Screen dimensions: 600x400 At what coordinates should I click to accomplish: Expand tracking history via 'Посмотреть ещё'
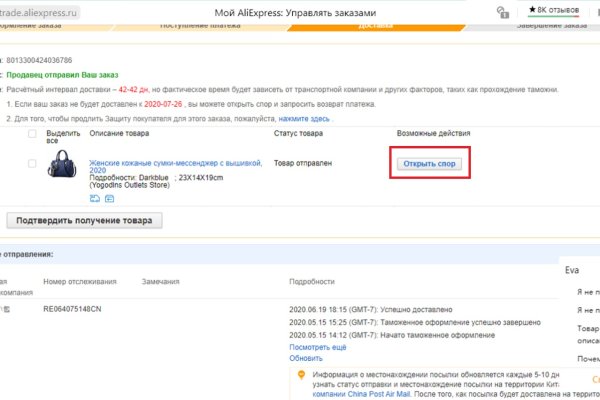[318, 346]
